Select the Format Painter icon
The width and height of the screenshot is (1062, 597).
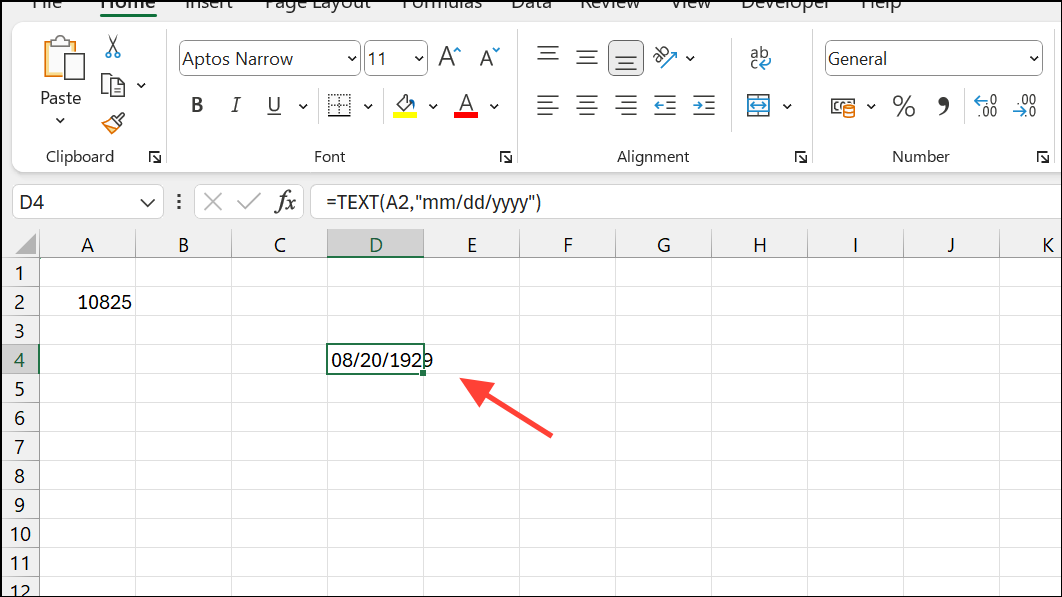click(x=112, y=124)
